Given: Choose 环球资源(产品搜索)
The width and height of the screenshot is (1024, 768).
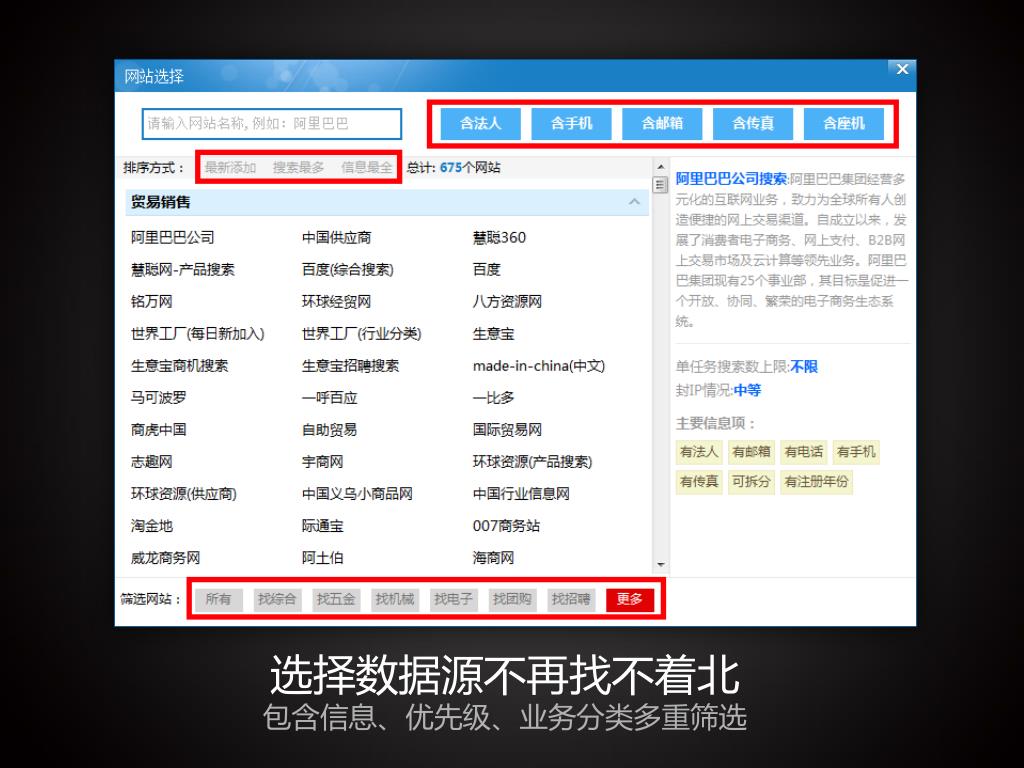Looking at the screenshot, I should (x=532, y=461).
